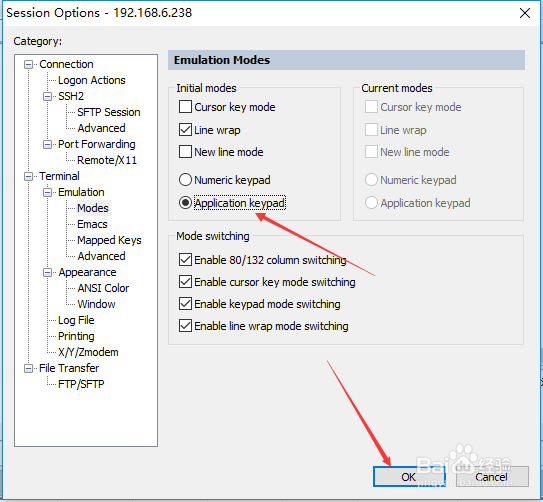Open Logon Actions category
Screen dimensions: 543x502
point(91,80)
